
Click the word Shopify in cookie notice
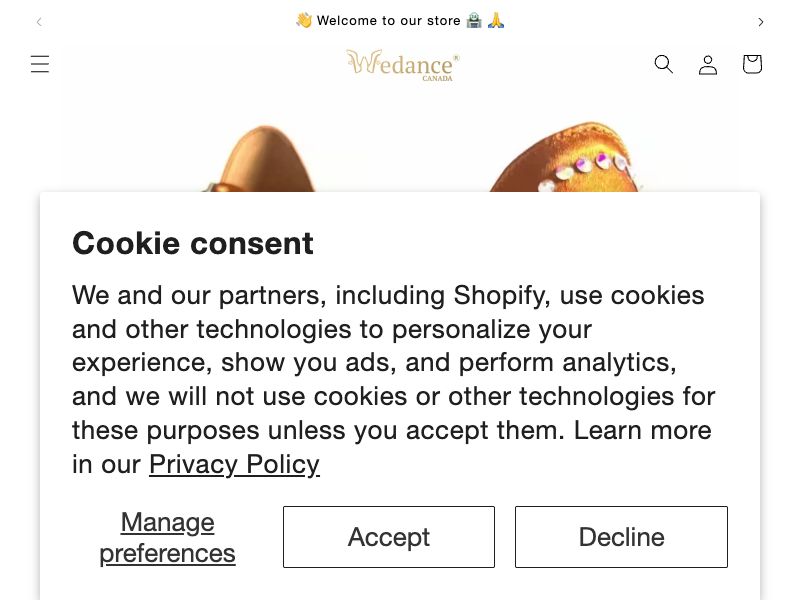[502, 295]
